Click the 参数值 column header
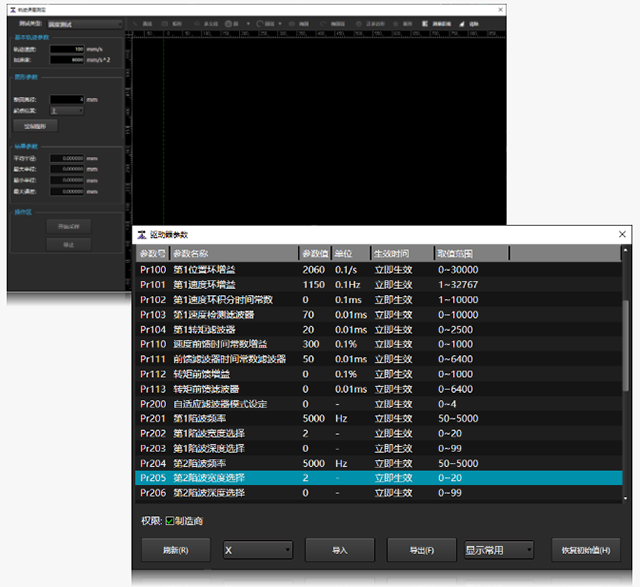Viewport: 640px width, 587px height. coord(314,253)
